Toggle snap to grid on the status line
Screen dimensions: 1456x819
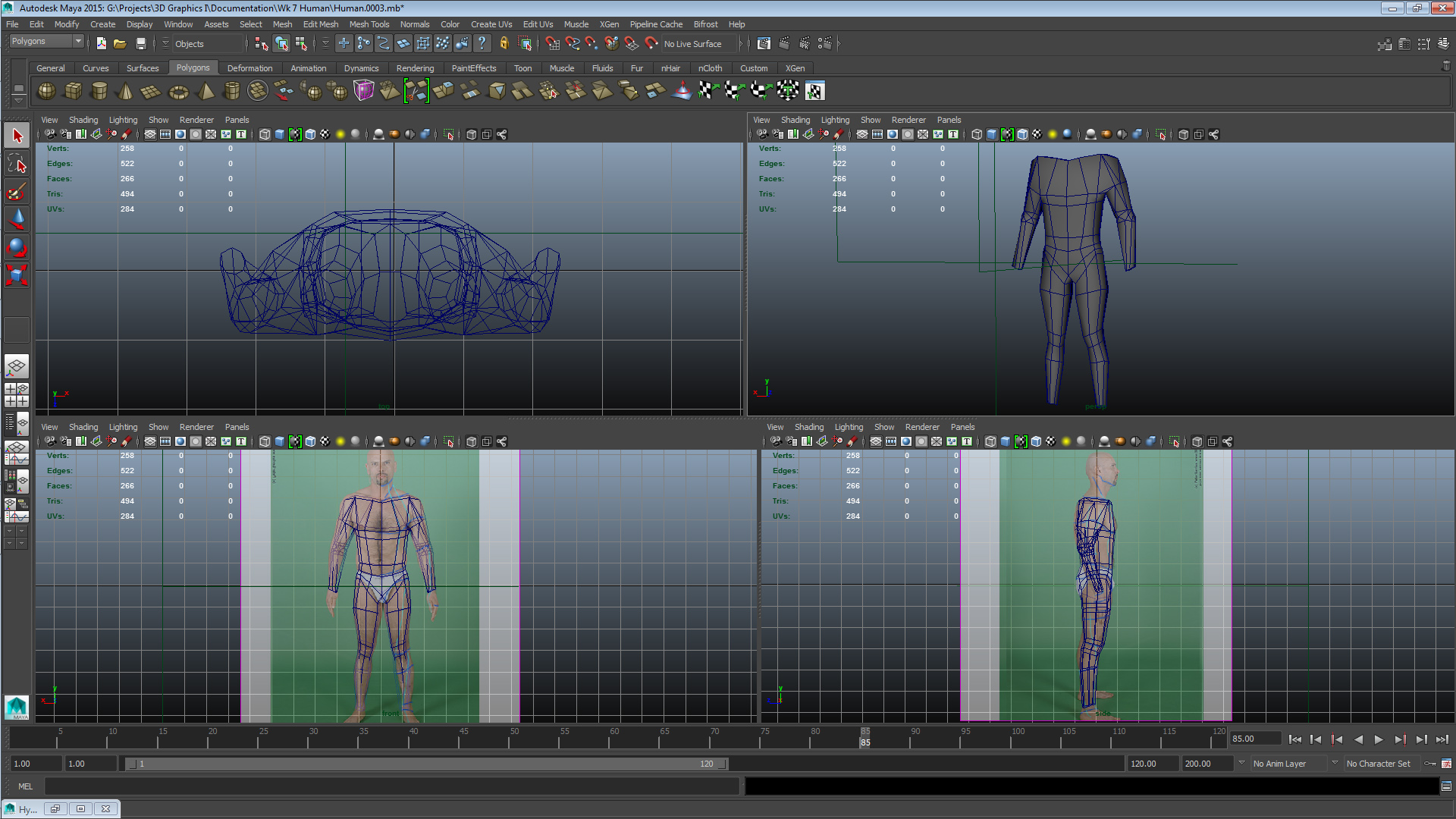553,43
